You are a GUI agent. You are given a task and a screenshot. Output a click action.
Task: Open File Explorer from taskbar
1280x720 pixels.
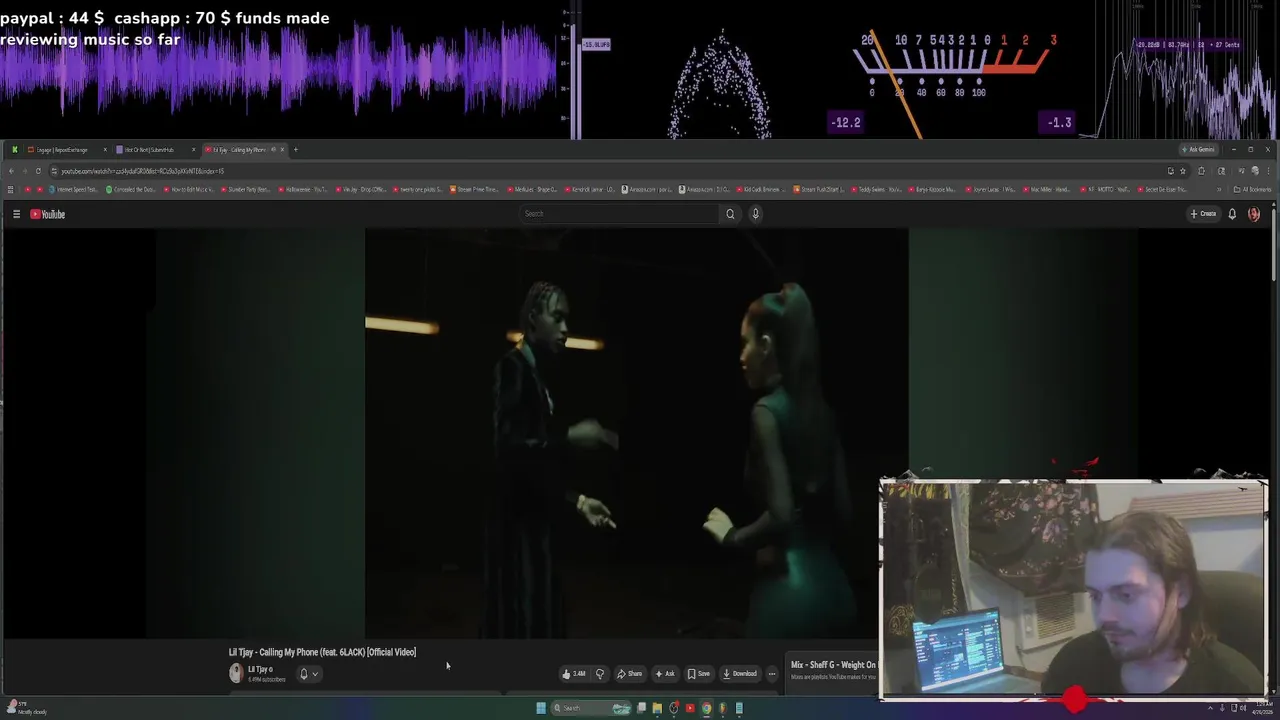(657, 708)
